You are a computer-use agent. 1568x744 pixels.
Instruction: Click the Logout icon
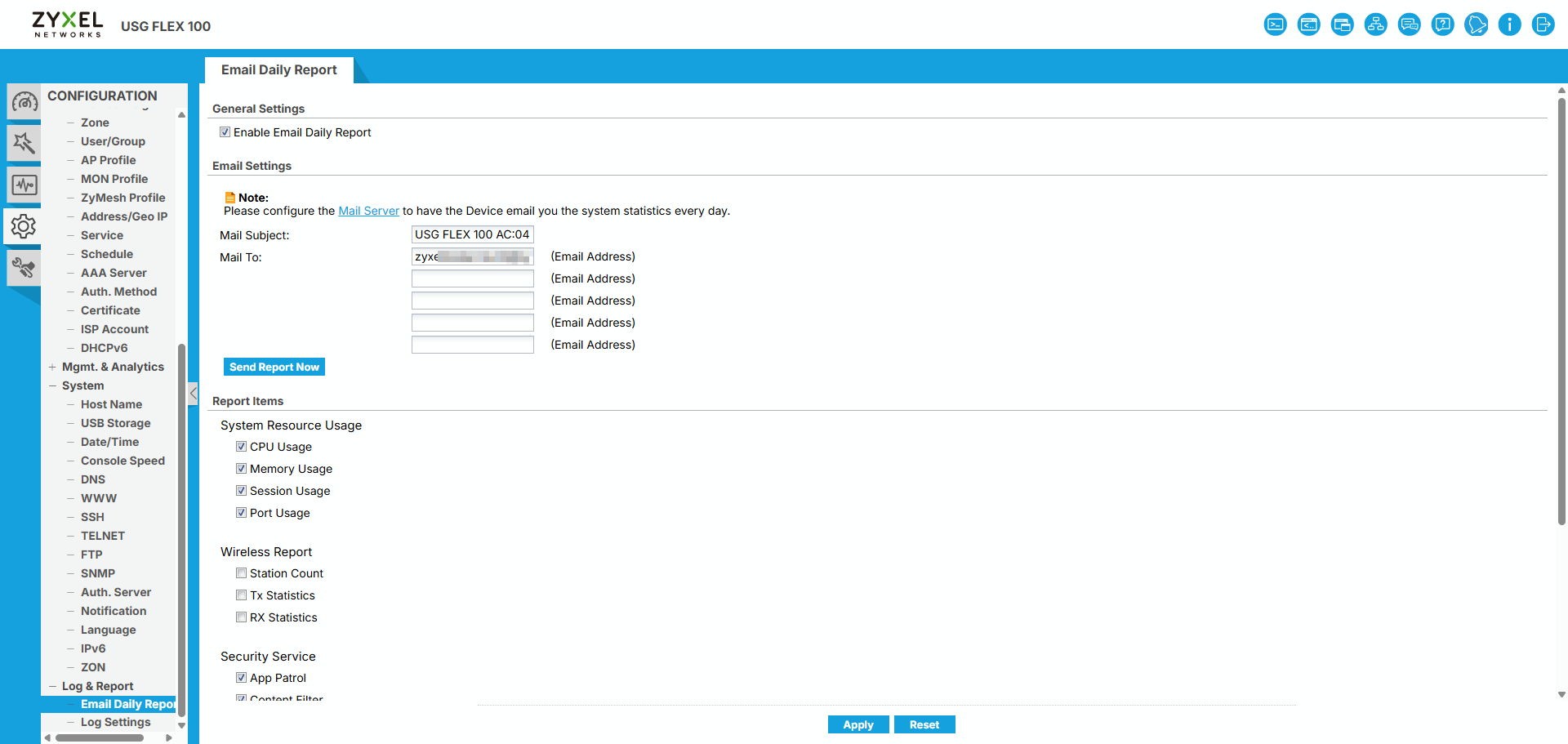coord(1543,25)
